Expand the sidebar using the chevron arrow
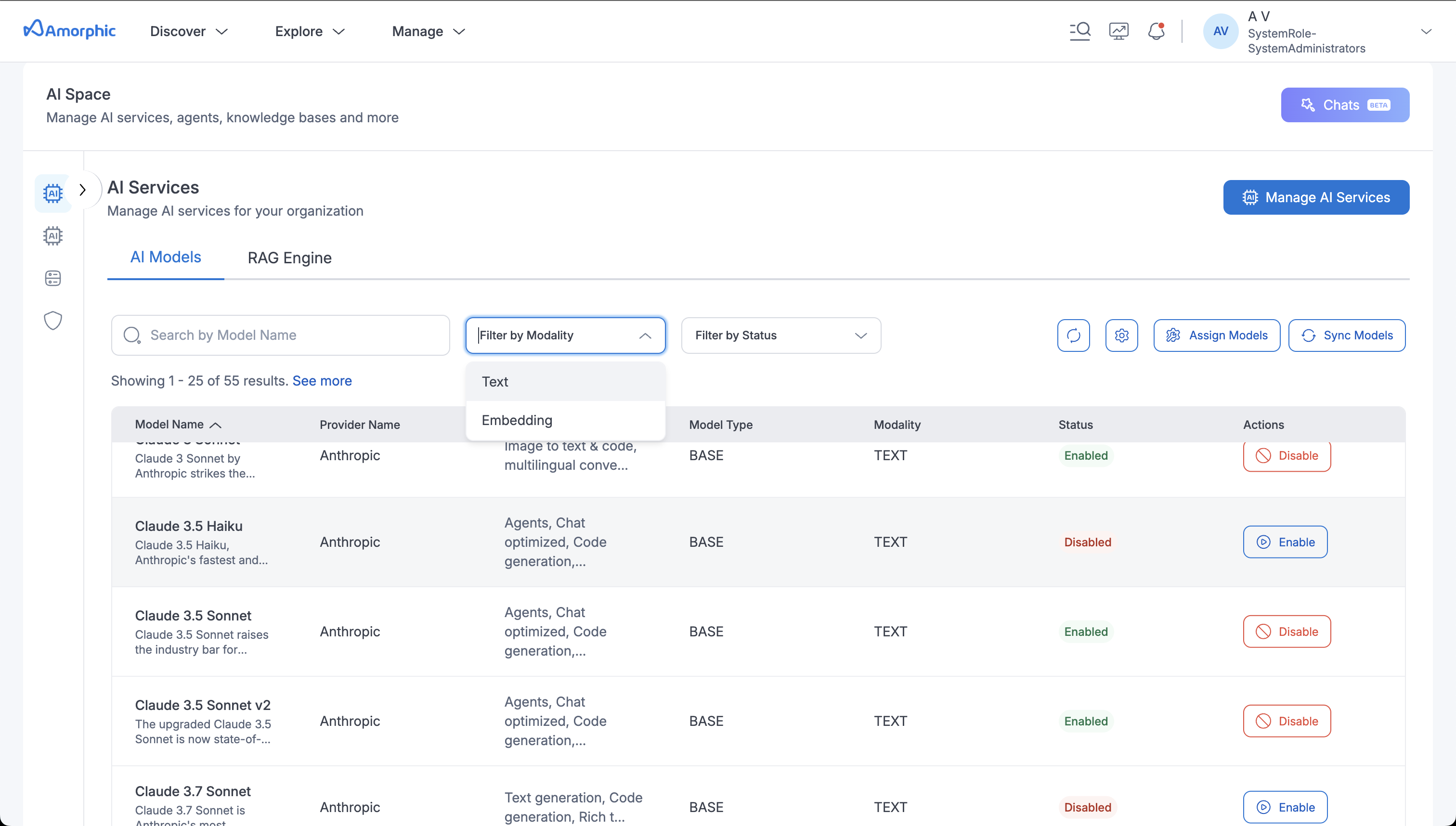 point(83,190)
